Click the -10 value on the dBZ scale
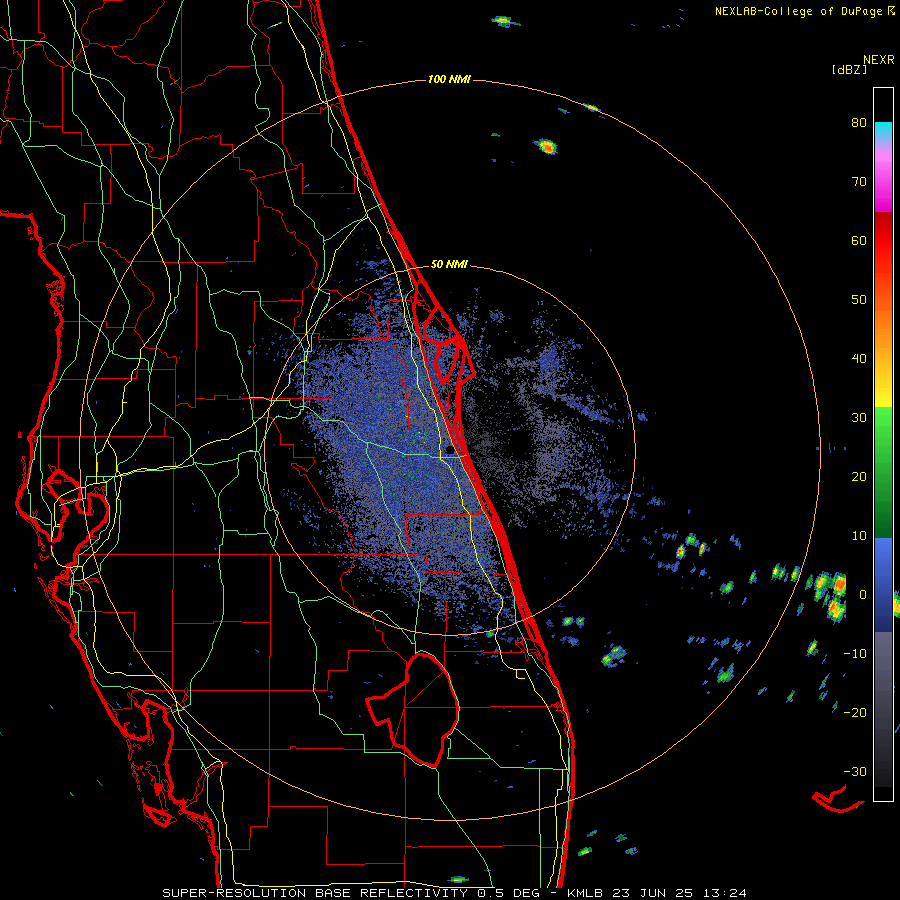The height and width of the screenshot is (900, 900). 855,653
